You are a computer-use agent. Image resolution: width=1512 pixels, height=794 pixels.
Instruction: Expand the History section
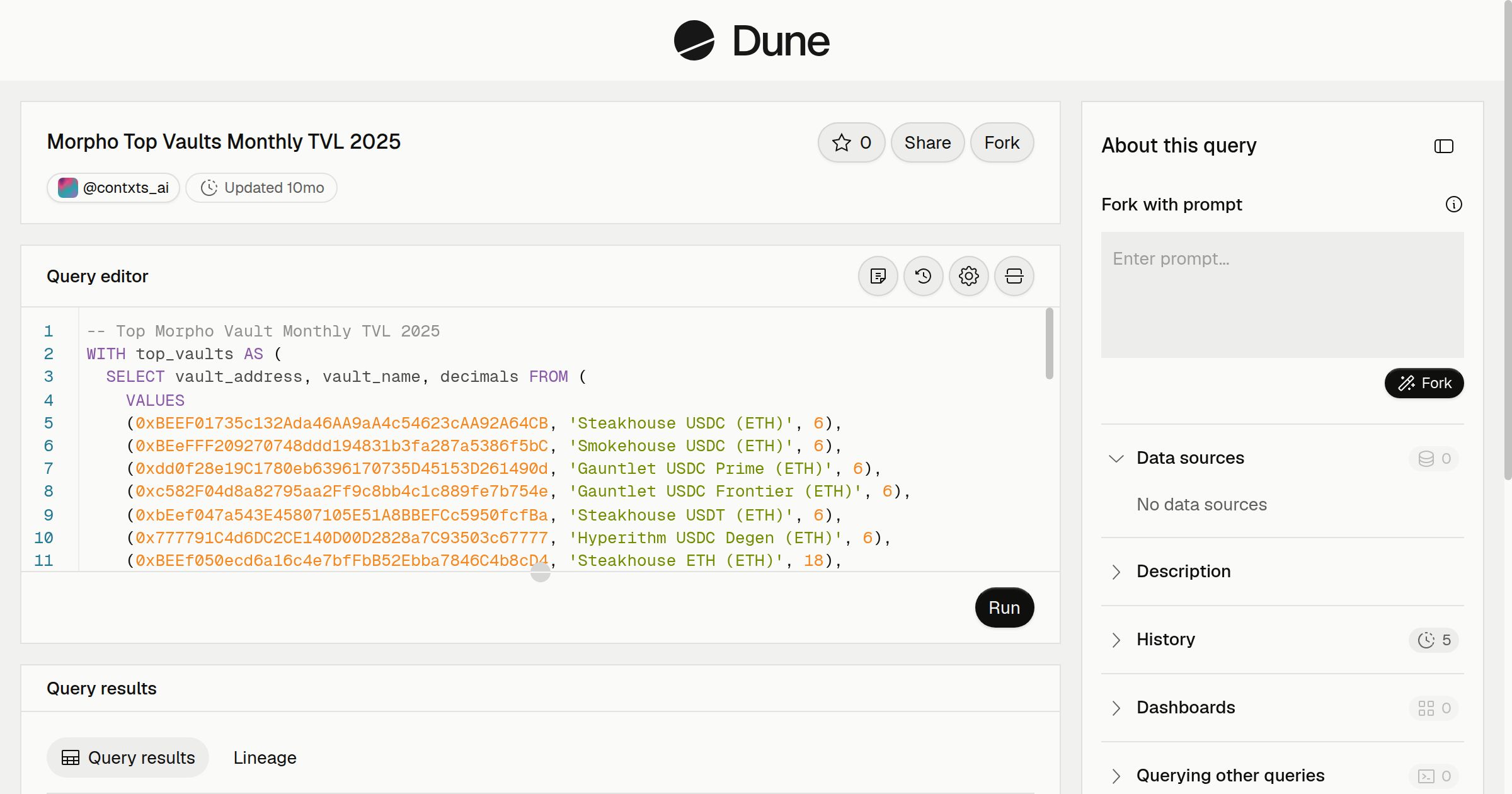[1116, 640]
